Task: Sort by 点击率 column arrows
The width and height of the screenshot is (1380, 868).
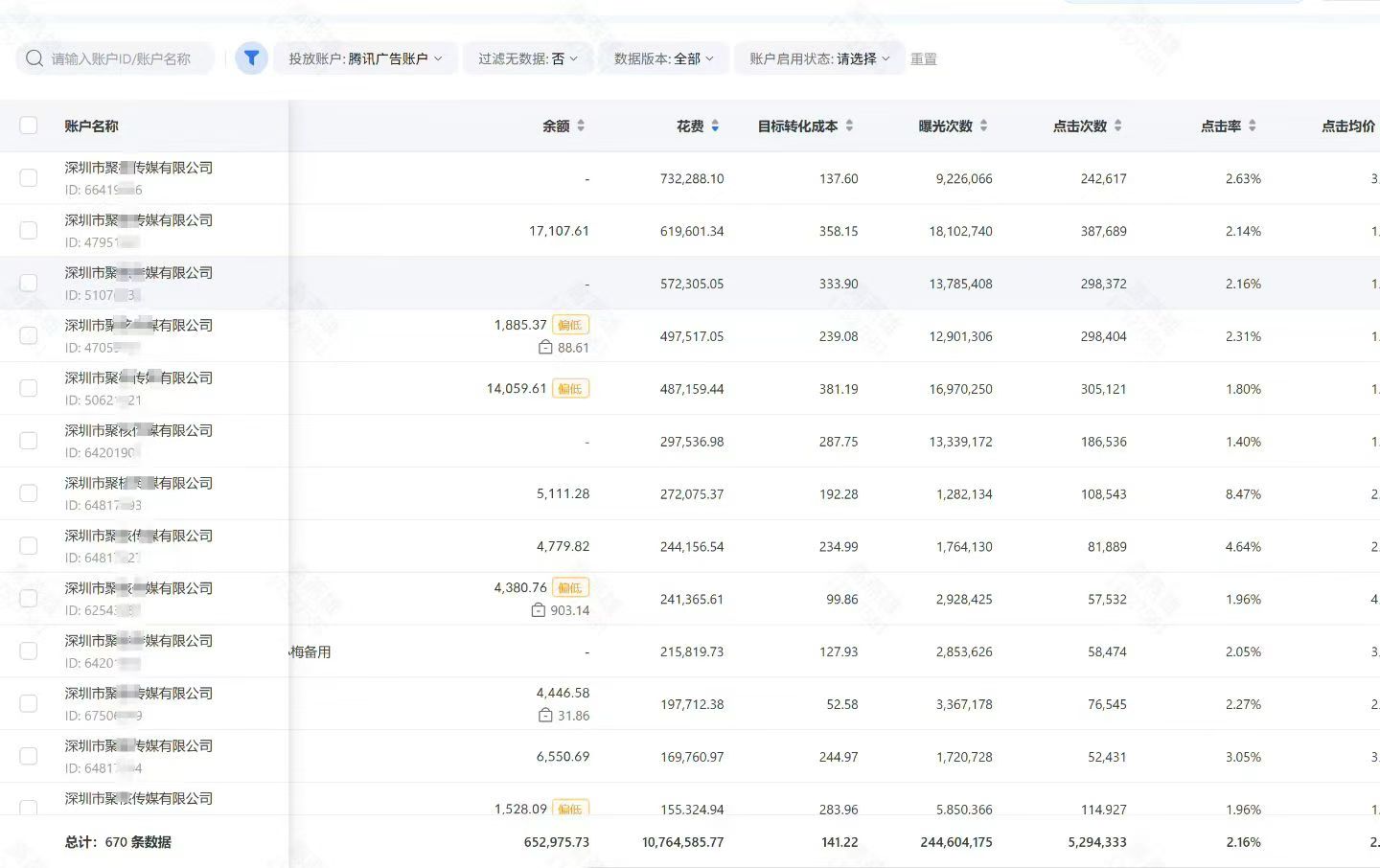Action: tap(1252, 126)
